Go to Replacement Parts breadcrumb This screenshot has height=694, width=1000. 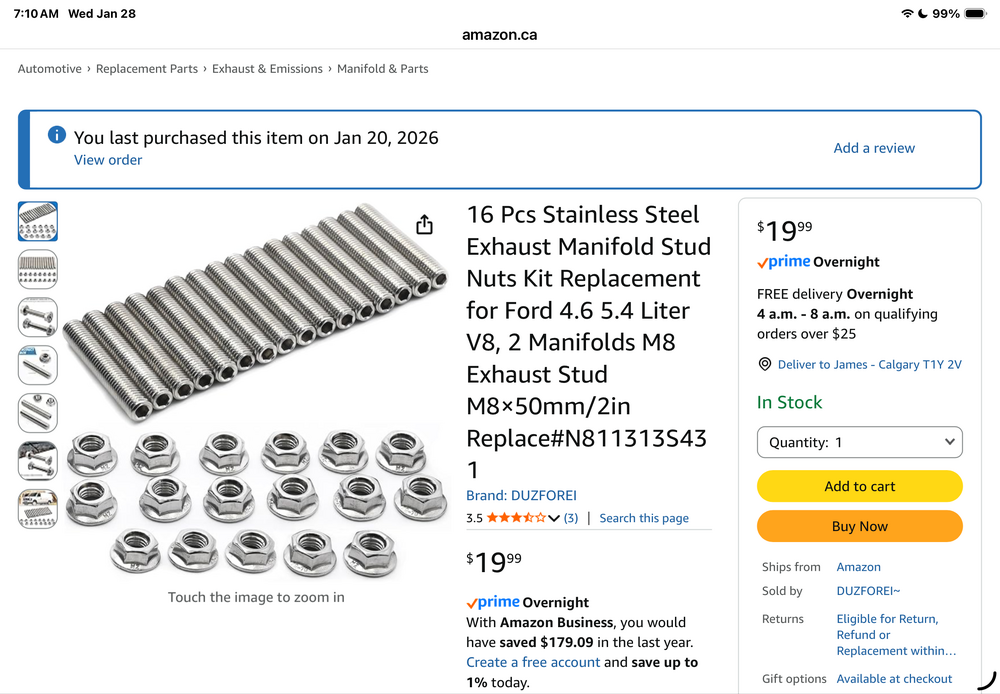147,69
